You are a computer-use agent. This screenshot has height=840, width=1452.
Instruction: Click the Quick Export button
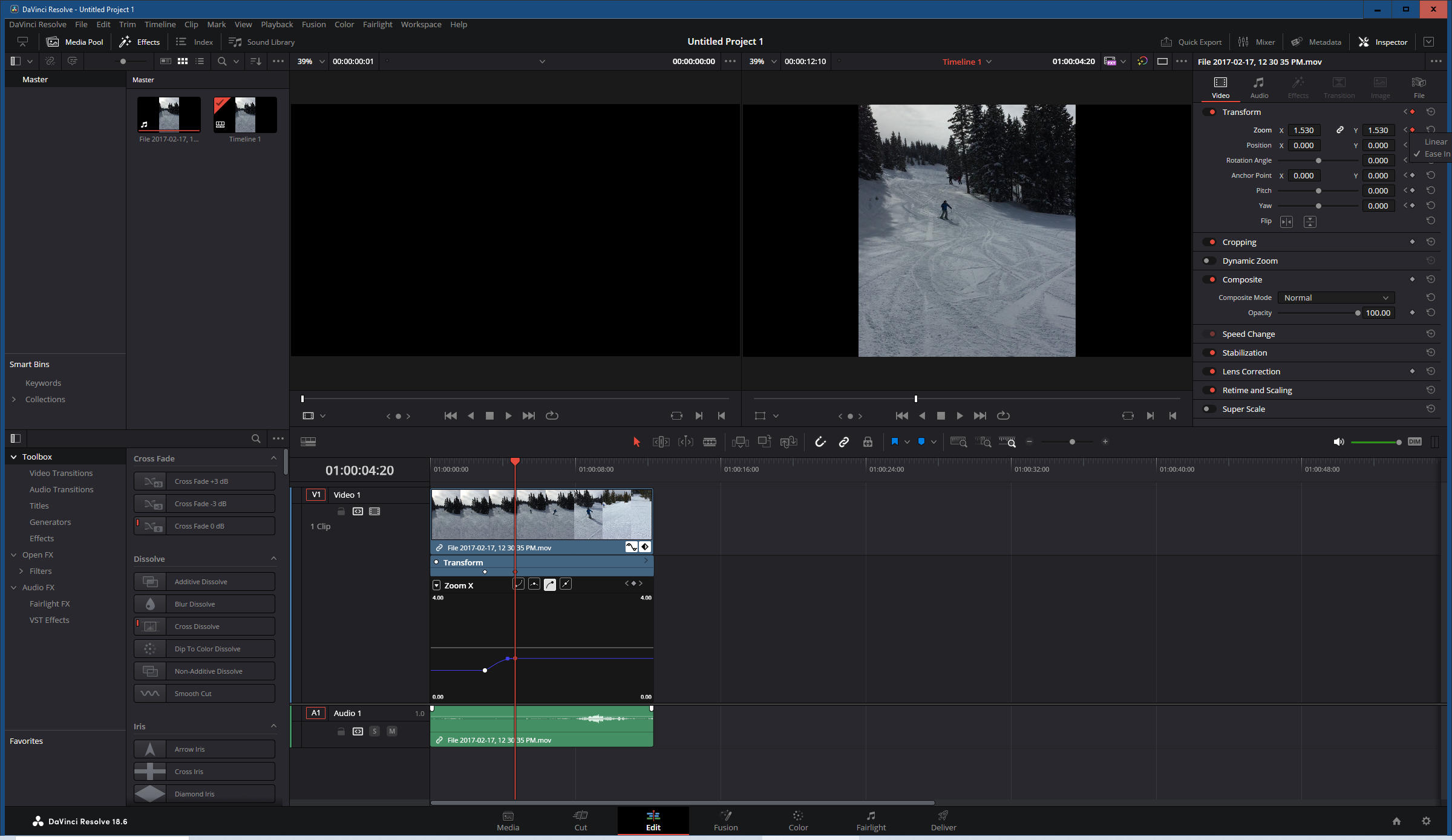(x=1191, y=42)
